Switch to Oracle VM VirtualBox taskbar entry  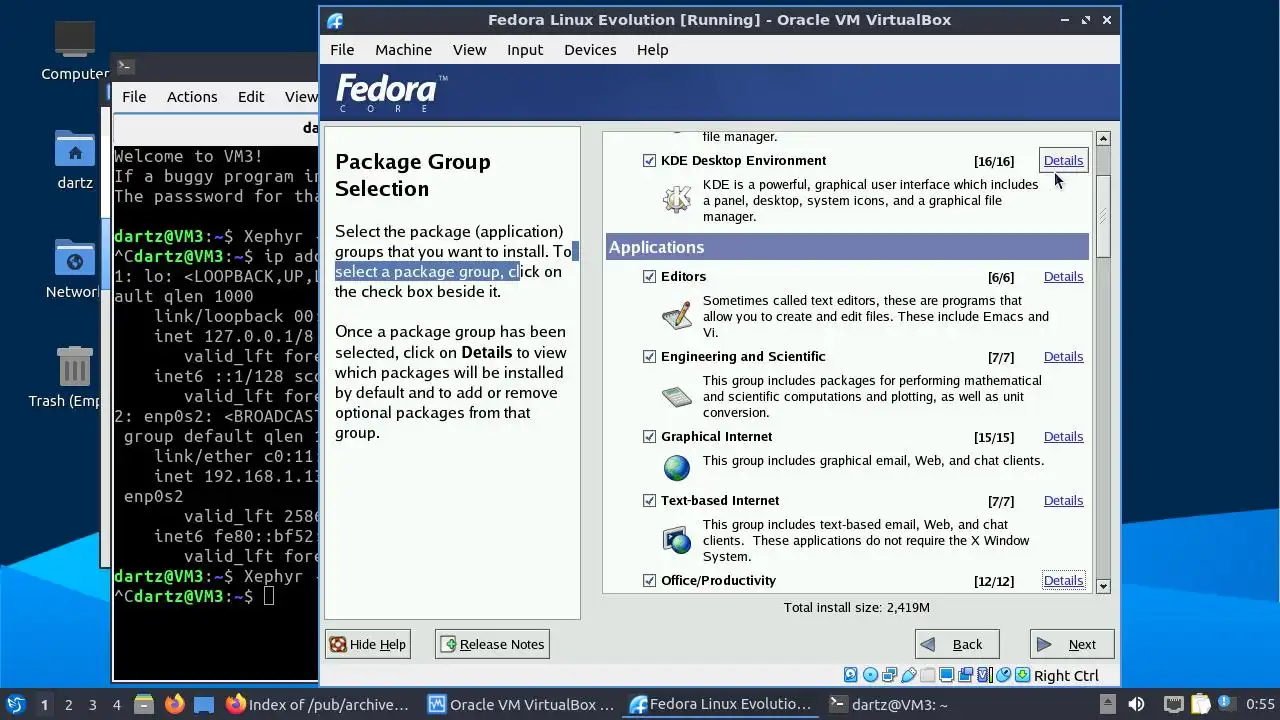point(521,705)
